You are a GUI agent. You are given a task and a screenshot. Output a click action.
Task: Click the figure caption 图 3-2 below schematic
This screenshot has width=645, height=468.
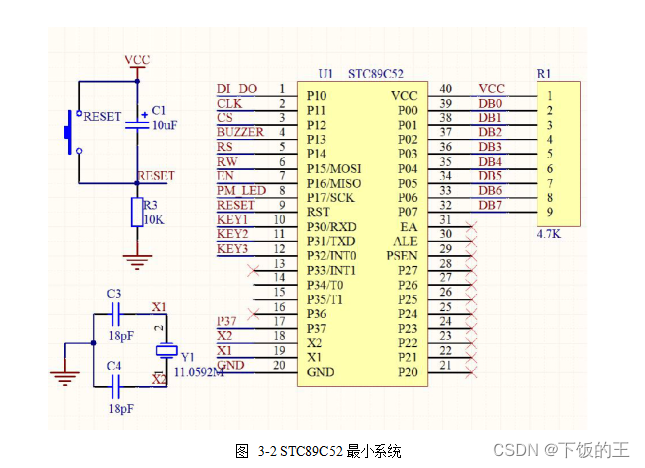[x=318, y=451]
